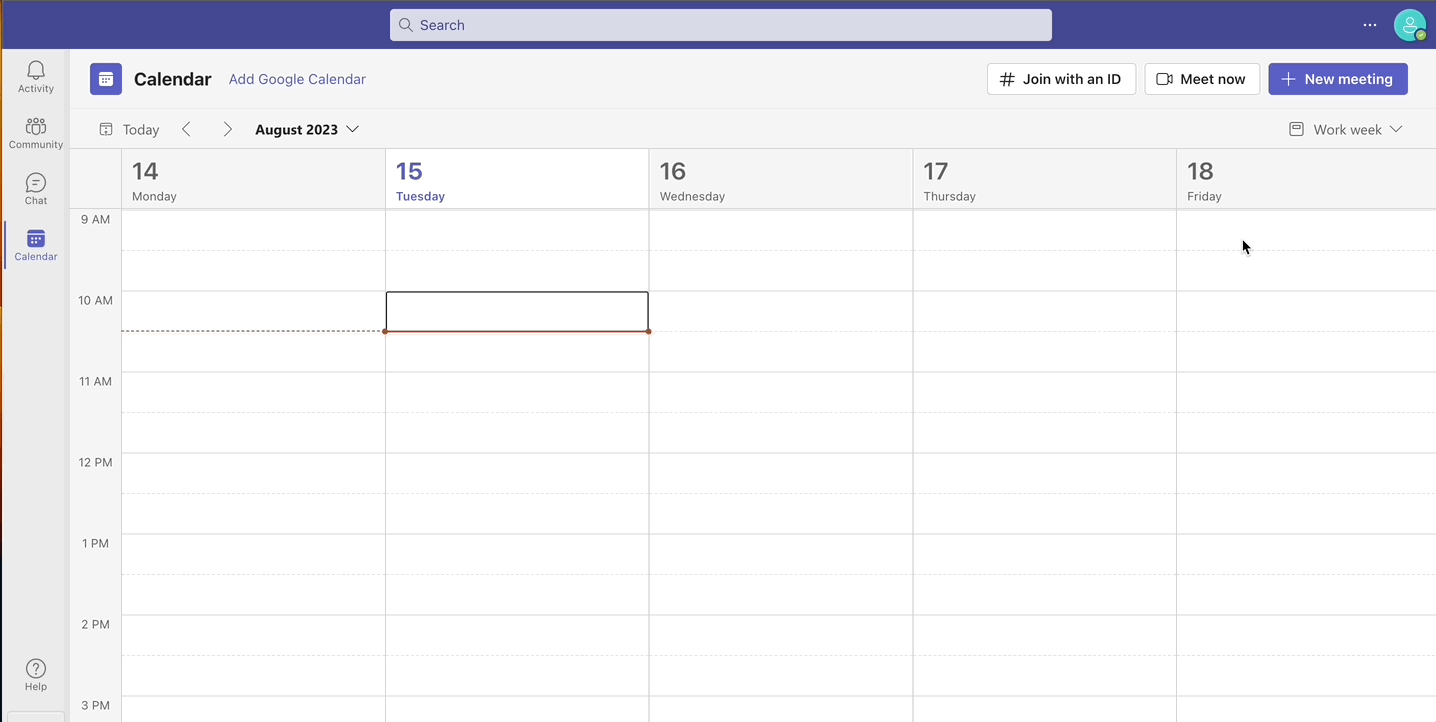Open the Work week view dropdown

tap(1345, 129)
